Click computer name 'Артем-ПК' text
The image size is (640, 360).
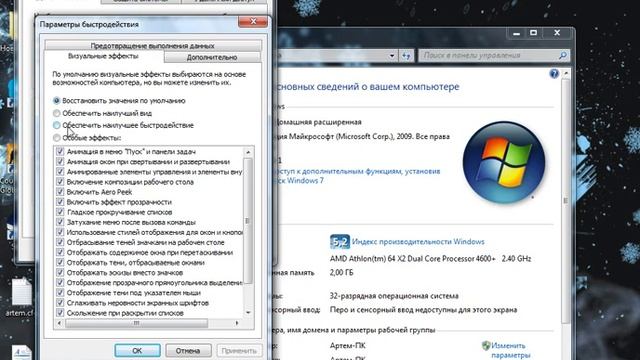[x=348, y=346]
